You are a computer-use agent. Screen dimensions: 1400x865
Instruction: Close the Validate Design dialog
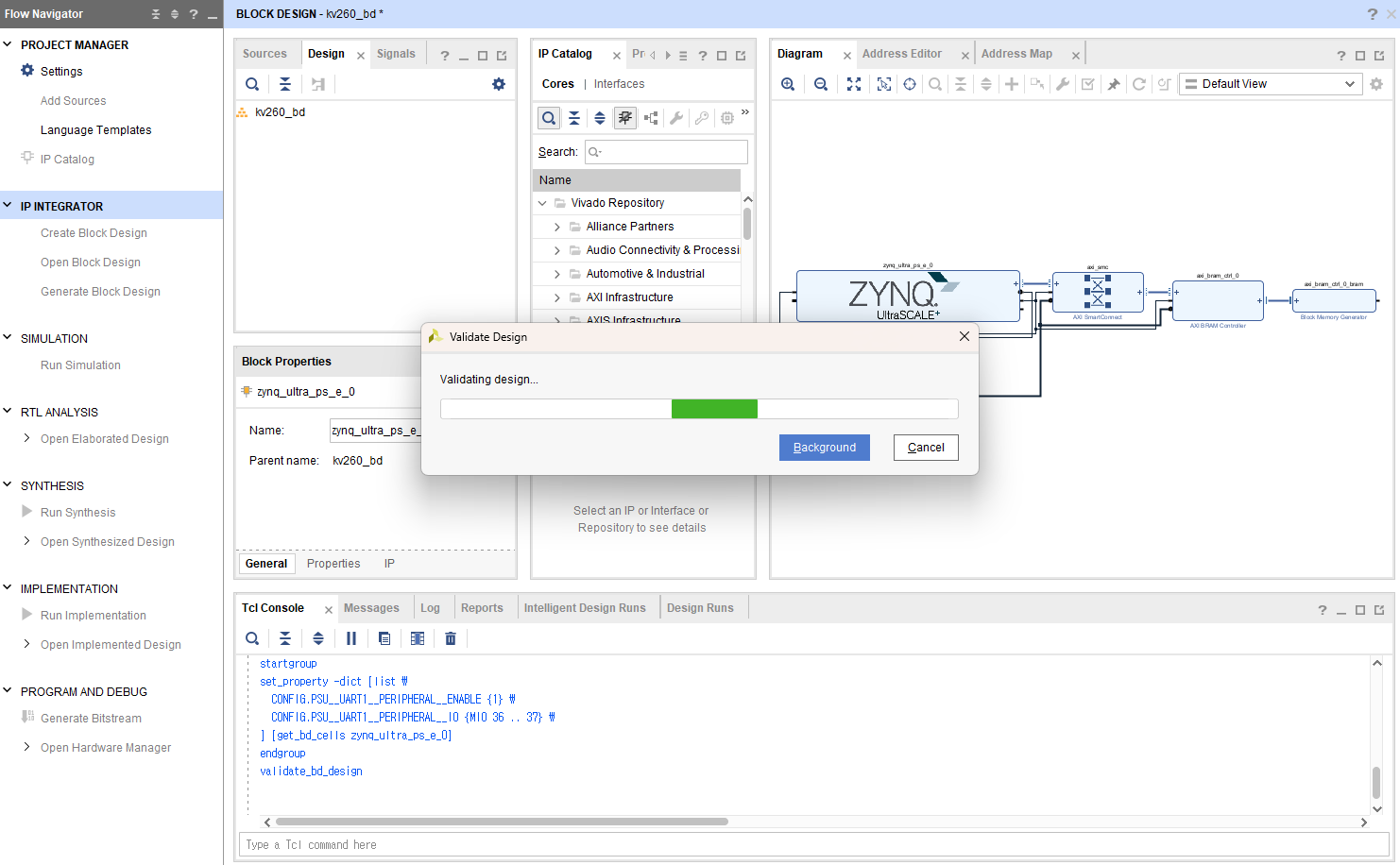point(965,336)
